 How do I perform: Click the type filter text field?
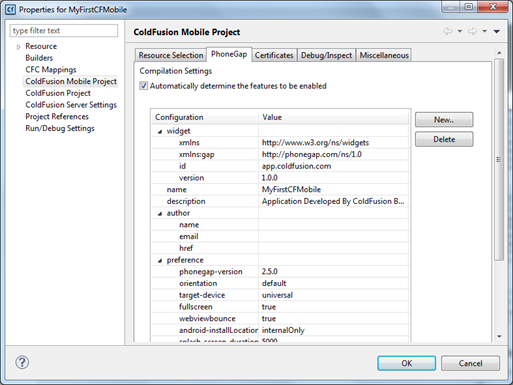pyautogui.click(x=64, y=31)
